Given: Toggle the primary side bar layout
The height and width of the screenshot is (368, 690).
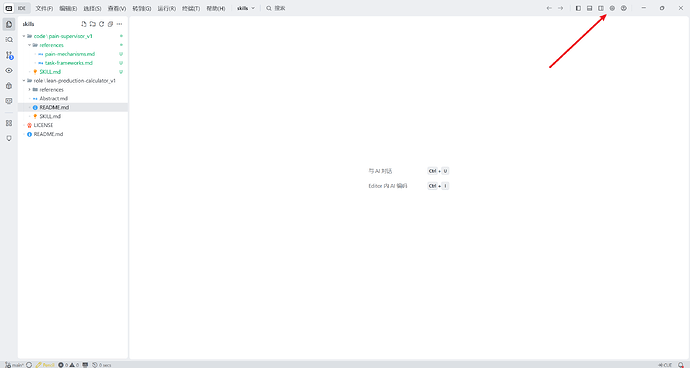Looking at the screenshot, I should pos(578,8).
